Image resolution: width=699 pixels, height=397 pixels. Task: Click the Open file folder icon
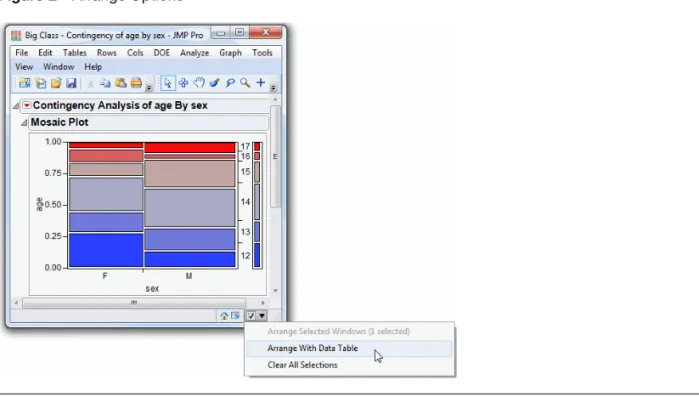click(x=56, y=83)
